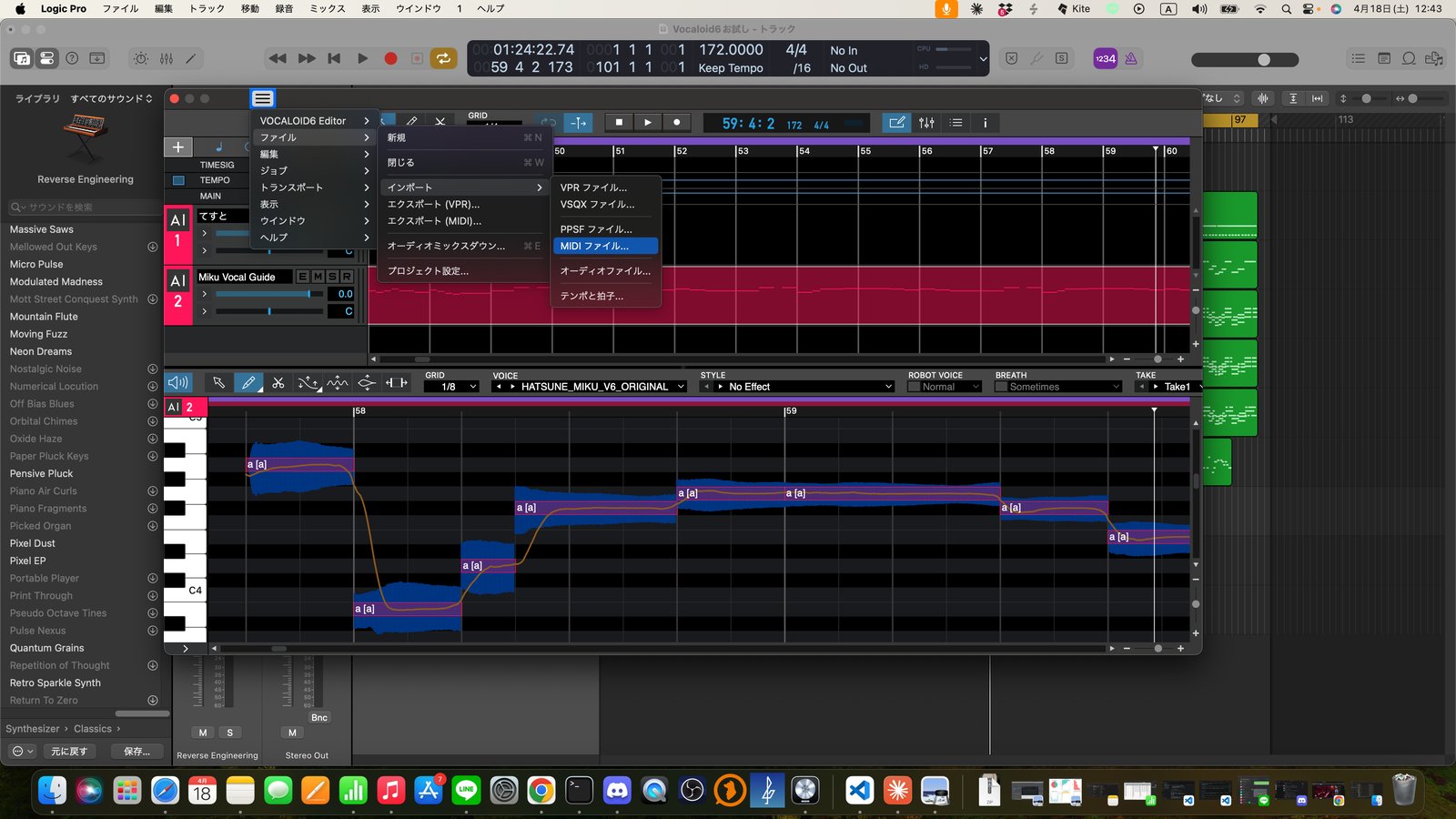Select the arrow pointer tool
This screenshot has width=1456, height=819.
(x=218, y=383)
